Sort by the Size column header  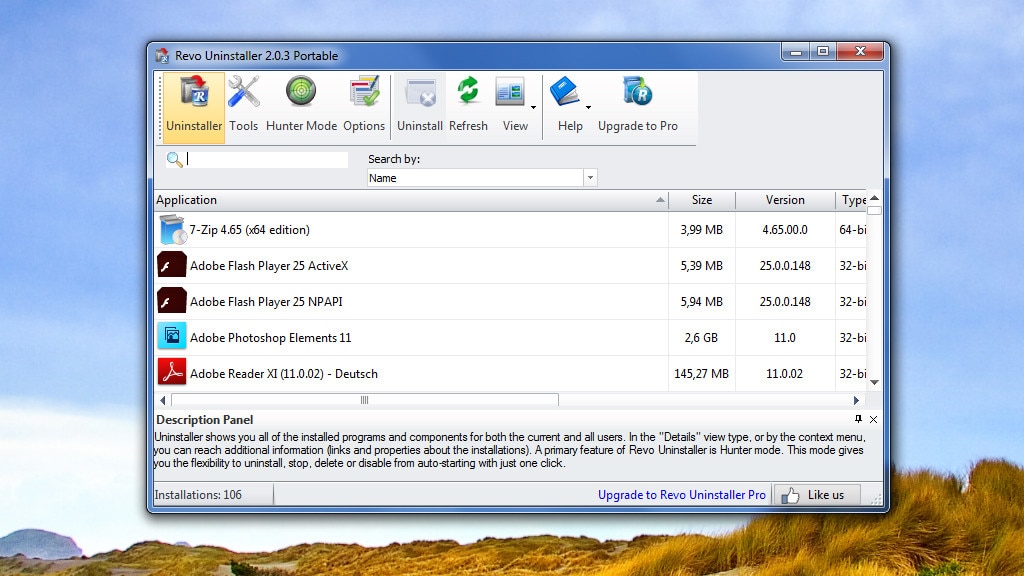click(x=702, y=200)
